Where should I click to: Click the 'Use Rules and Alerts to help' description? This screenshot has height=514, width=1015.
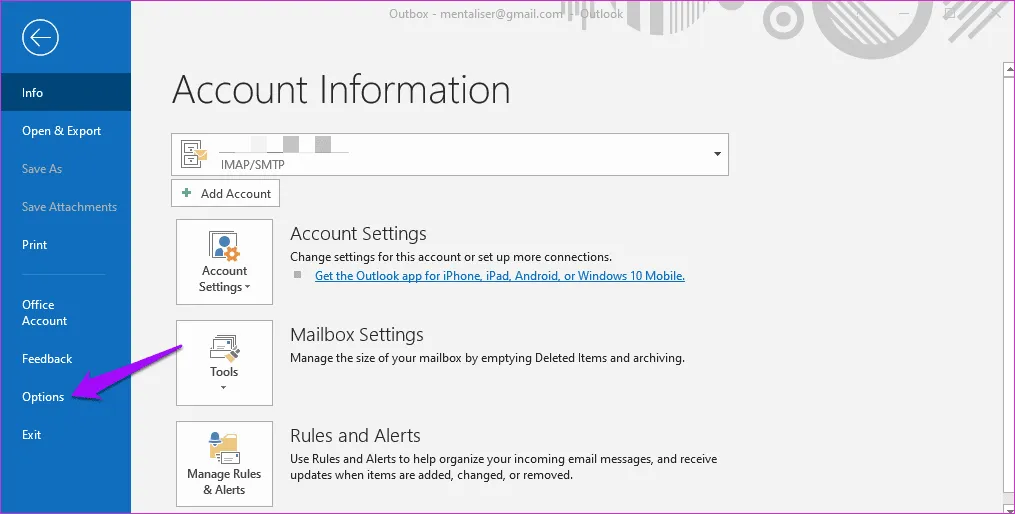point(504,467)
